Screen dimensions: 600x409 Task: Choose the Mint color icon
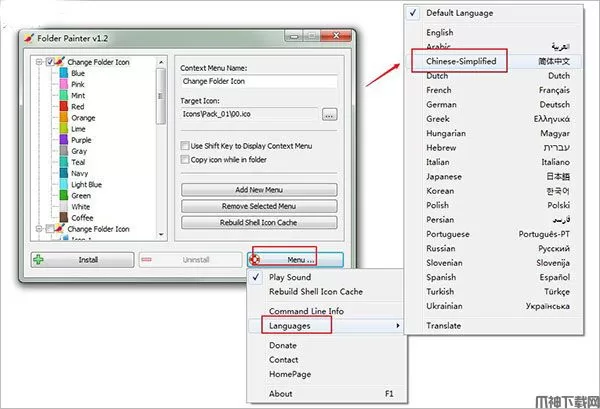[x=64, y=95]
